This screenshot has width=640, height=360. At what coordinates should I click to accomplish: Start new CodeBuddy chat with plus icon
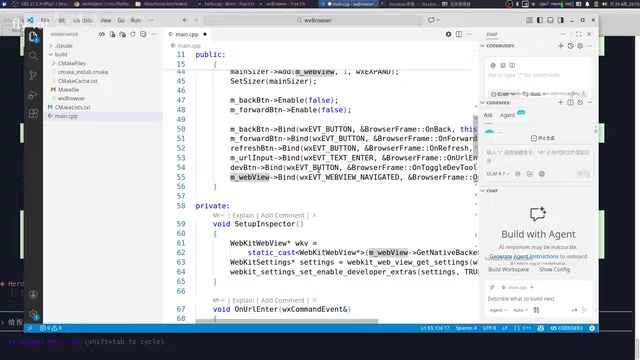[x=561, y=46]
